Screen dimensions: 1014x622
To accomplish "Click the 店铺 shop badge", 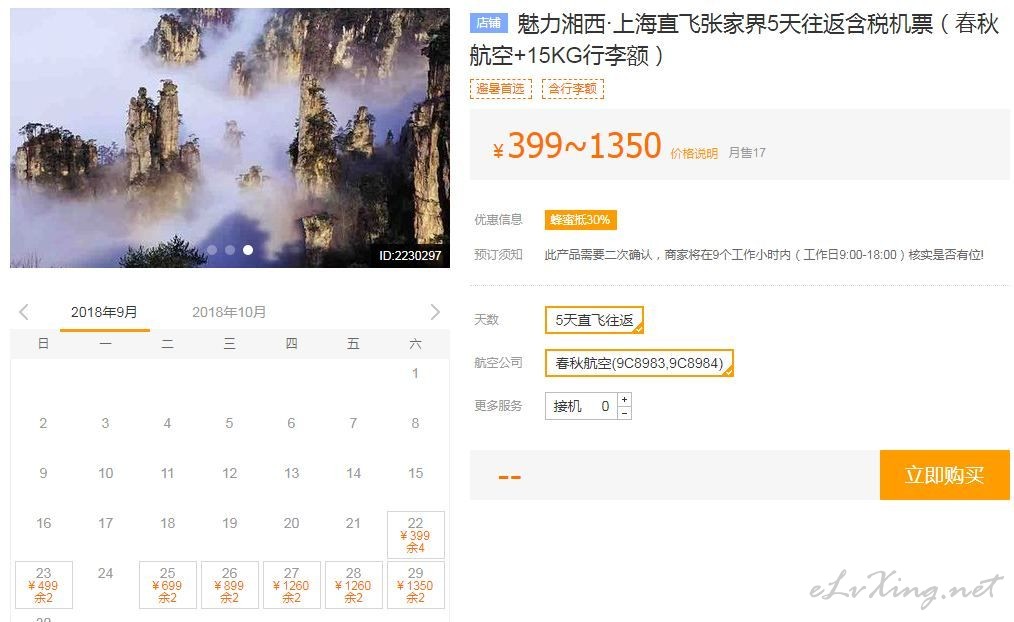I will [488, 23].
